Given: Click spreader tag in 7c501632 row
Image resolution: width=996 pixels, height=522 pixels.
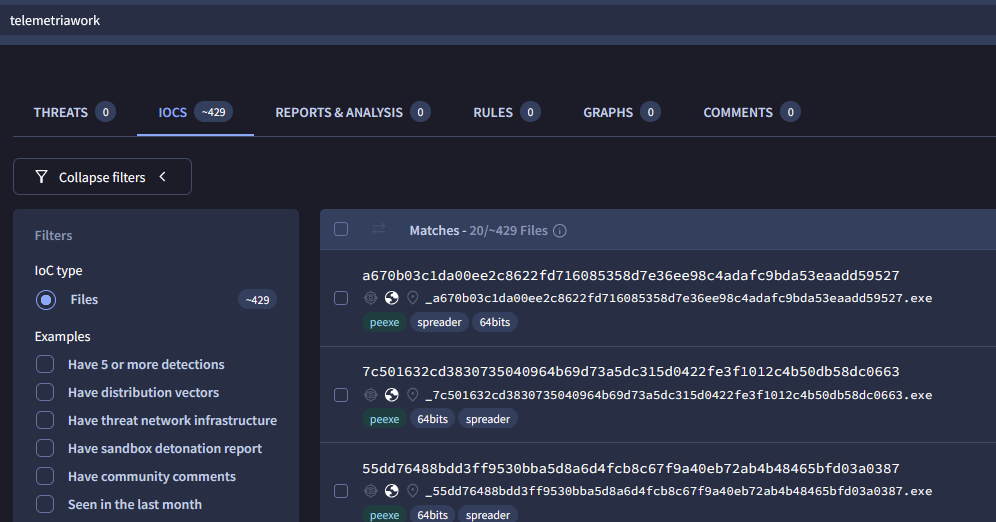Looking at the screenshot, I should (x=488, y=419).
